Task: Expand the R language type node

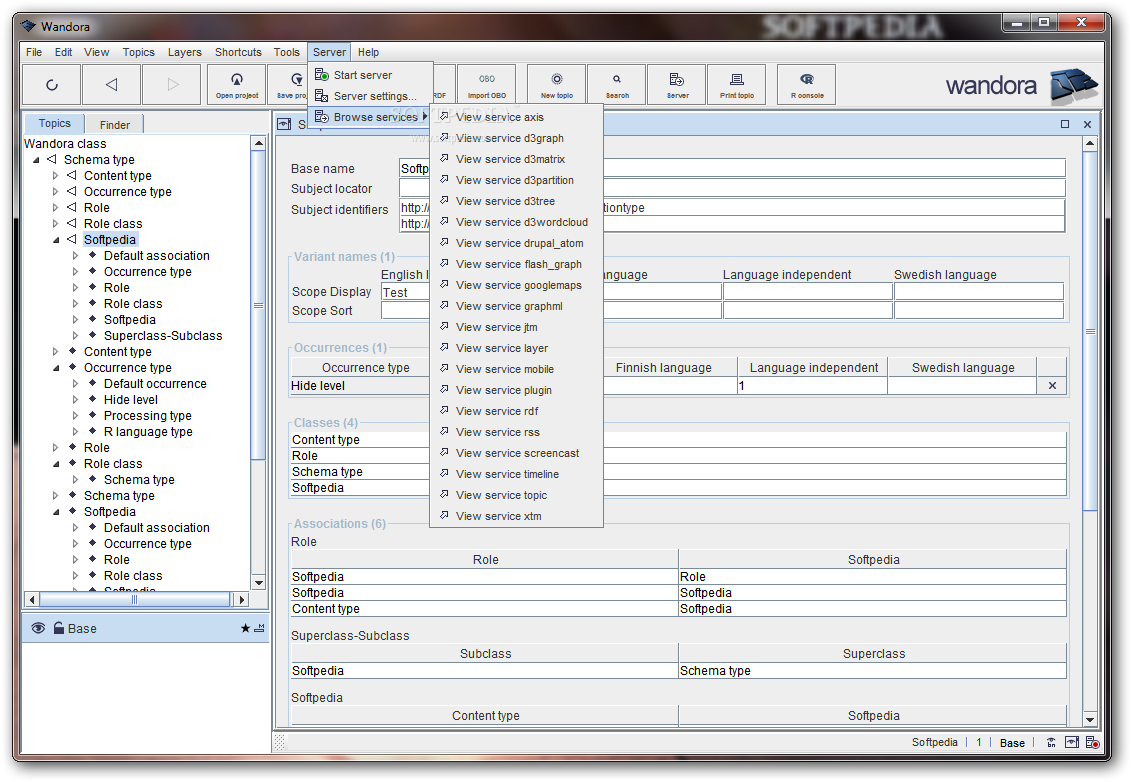Action: pos(76,432)
